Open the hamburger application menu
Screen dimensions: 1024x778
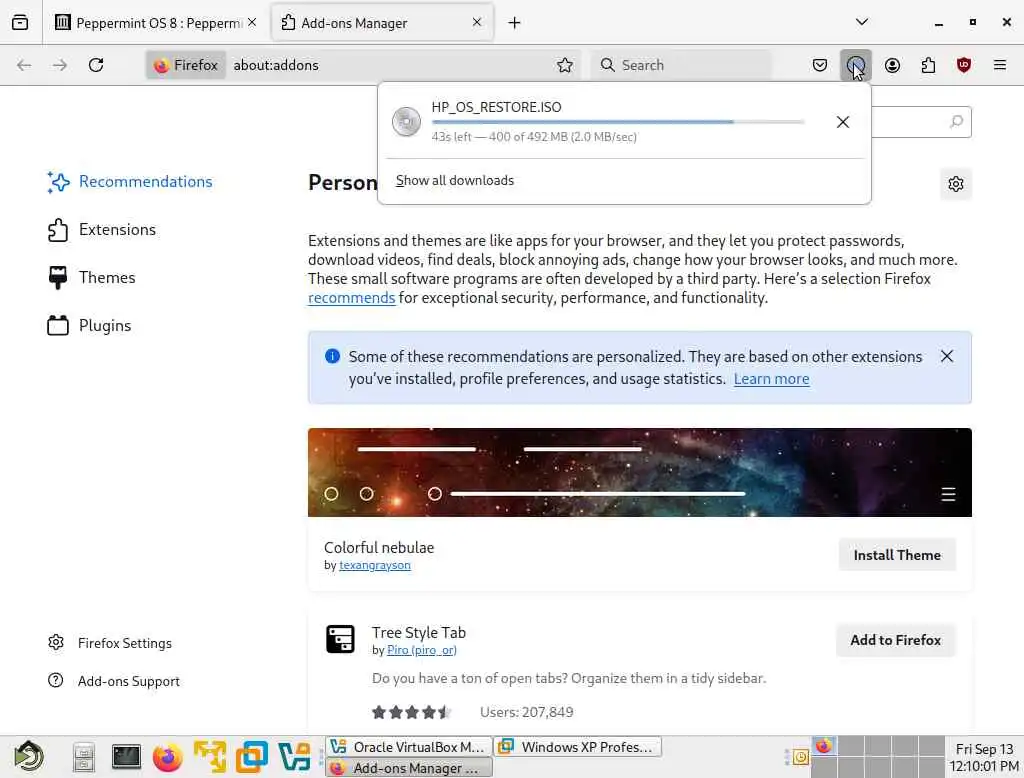[x=999, y=65]
